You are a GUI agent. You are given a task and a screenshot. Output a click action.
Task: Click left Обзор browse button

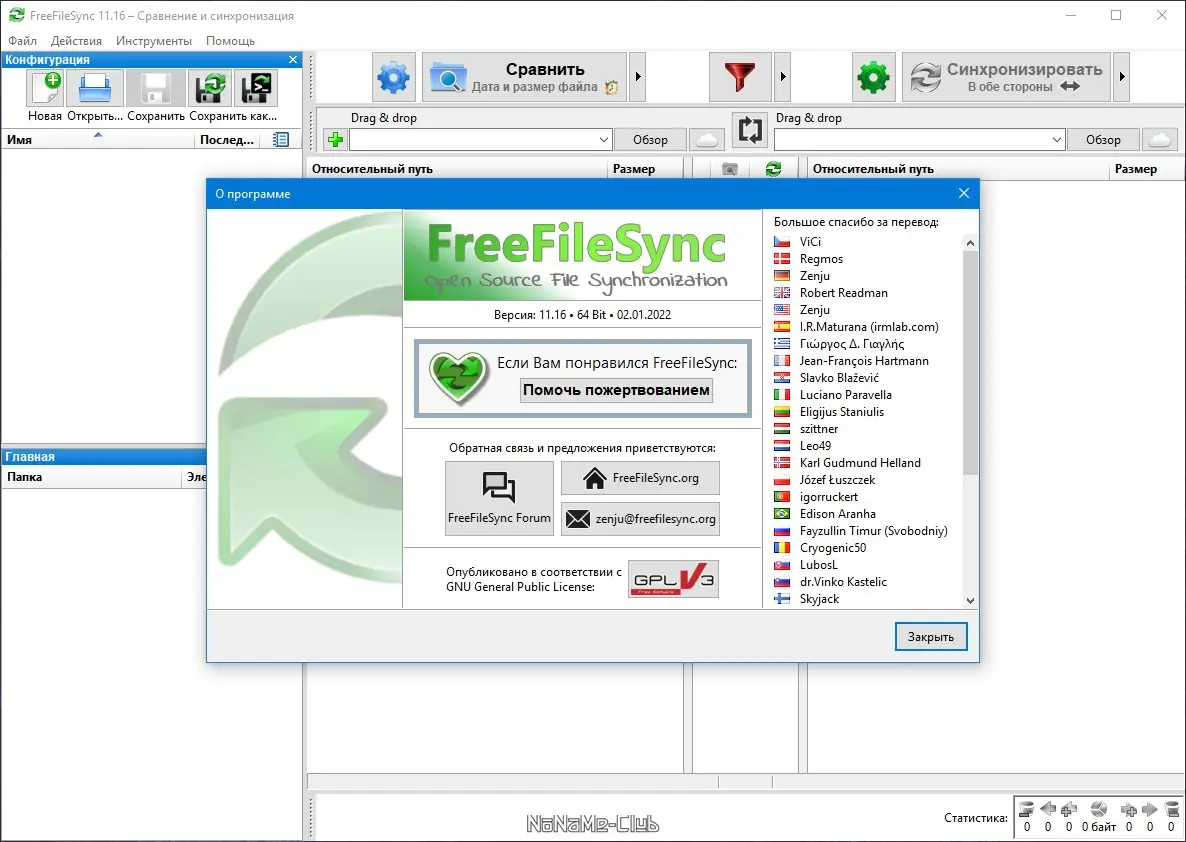(x=650, y=139)
